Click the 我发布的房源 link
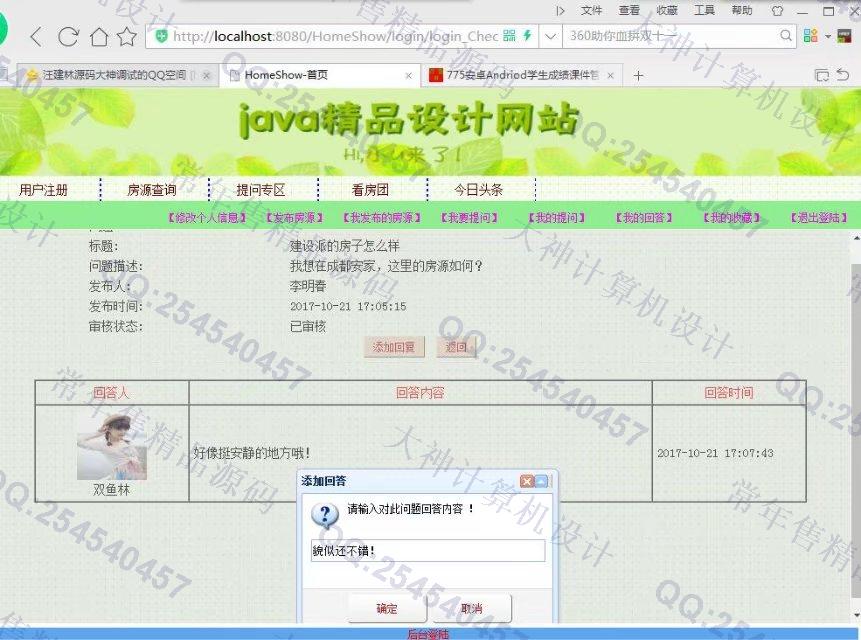The height and width of the screenshot is (640, 861). 382,218
